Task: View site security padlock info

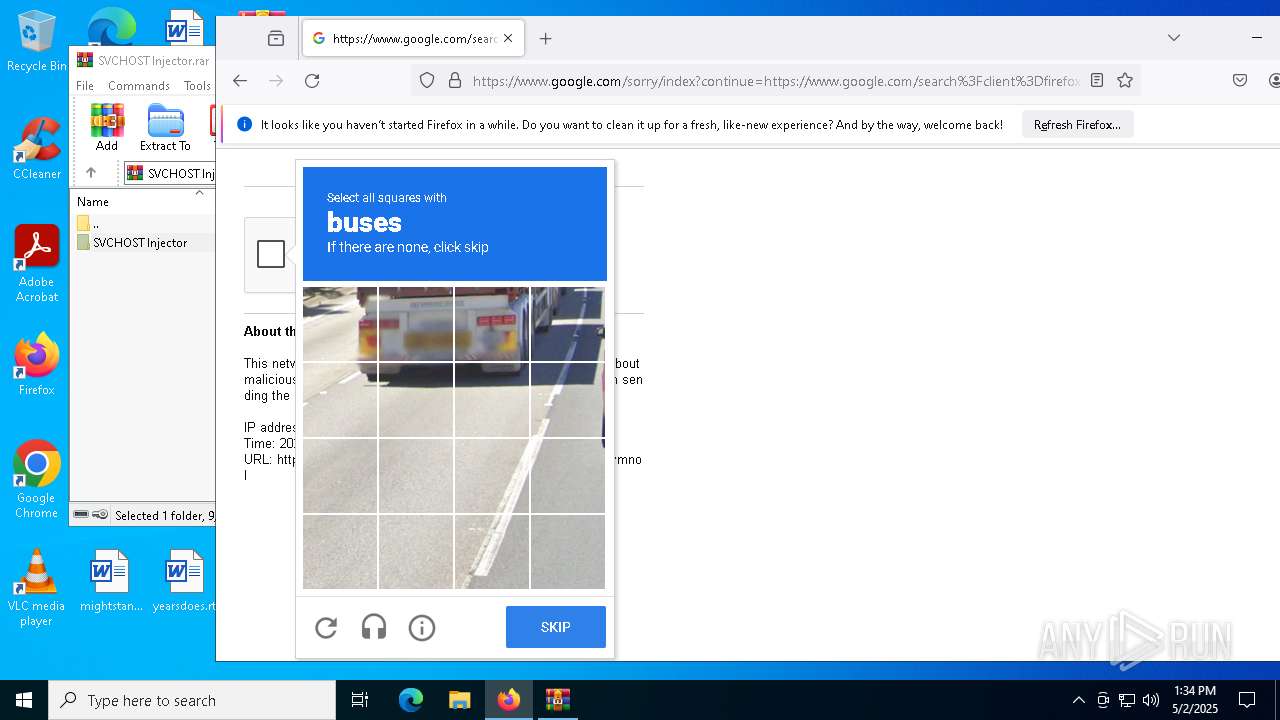Action: pos(455,81)
